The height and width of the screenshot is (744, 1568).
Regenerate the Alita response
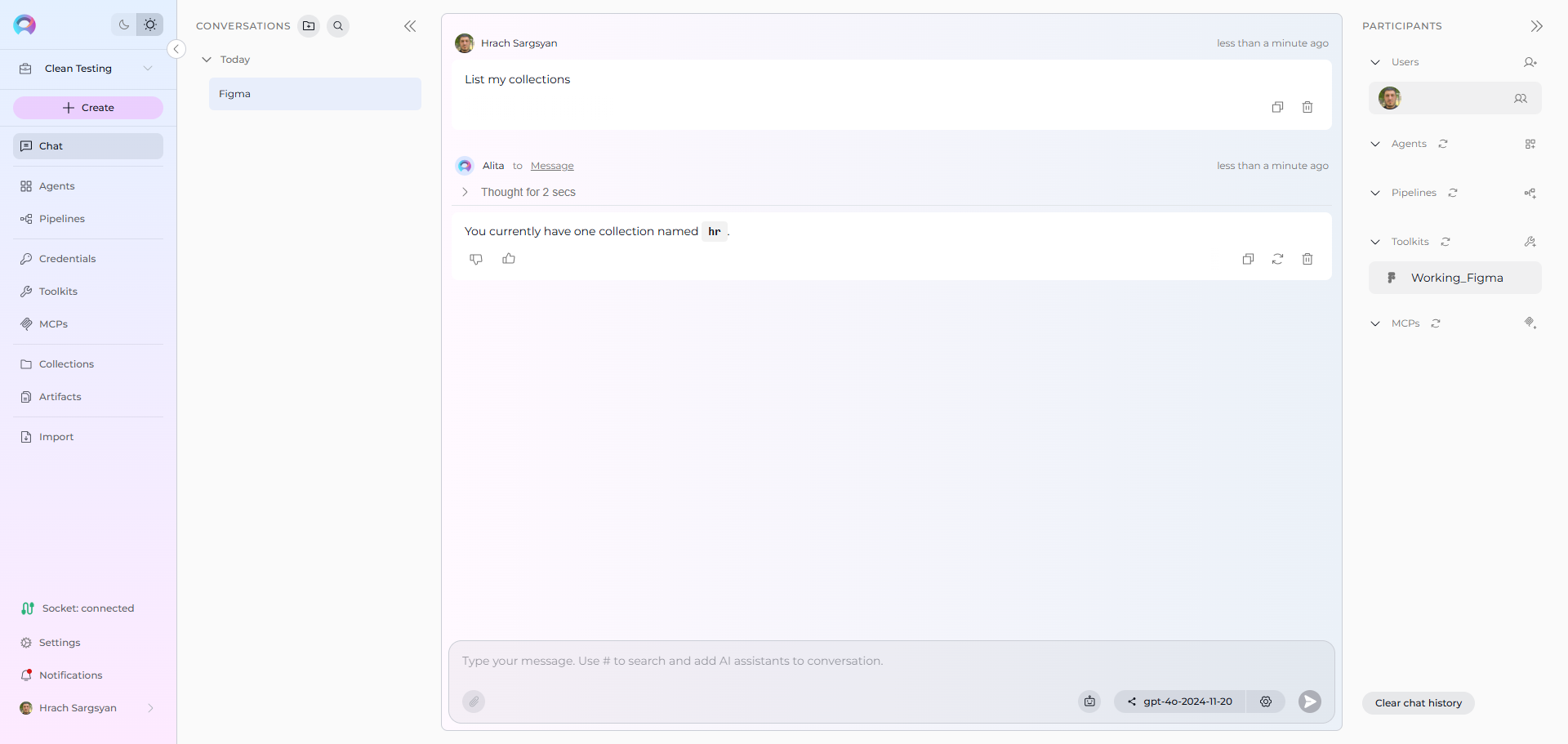pos(1277,259)
